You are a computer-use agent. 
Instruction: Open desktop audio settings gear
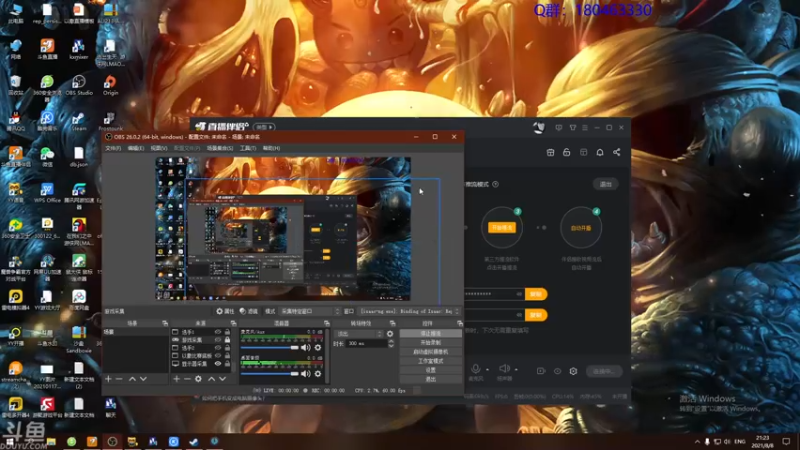(x=318, y=374)
